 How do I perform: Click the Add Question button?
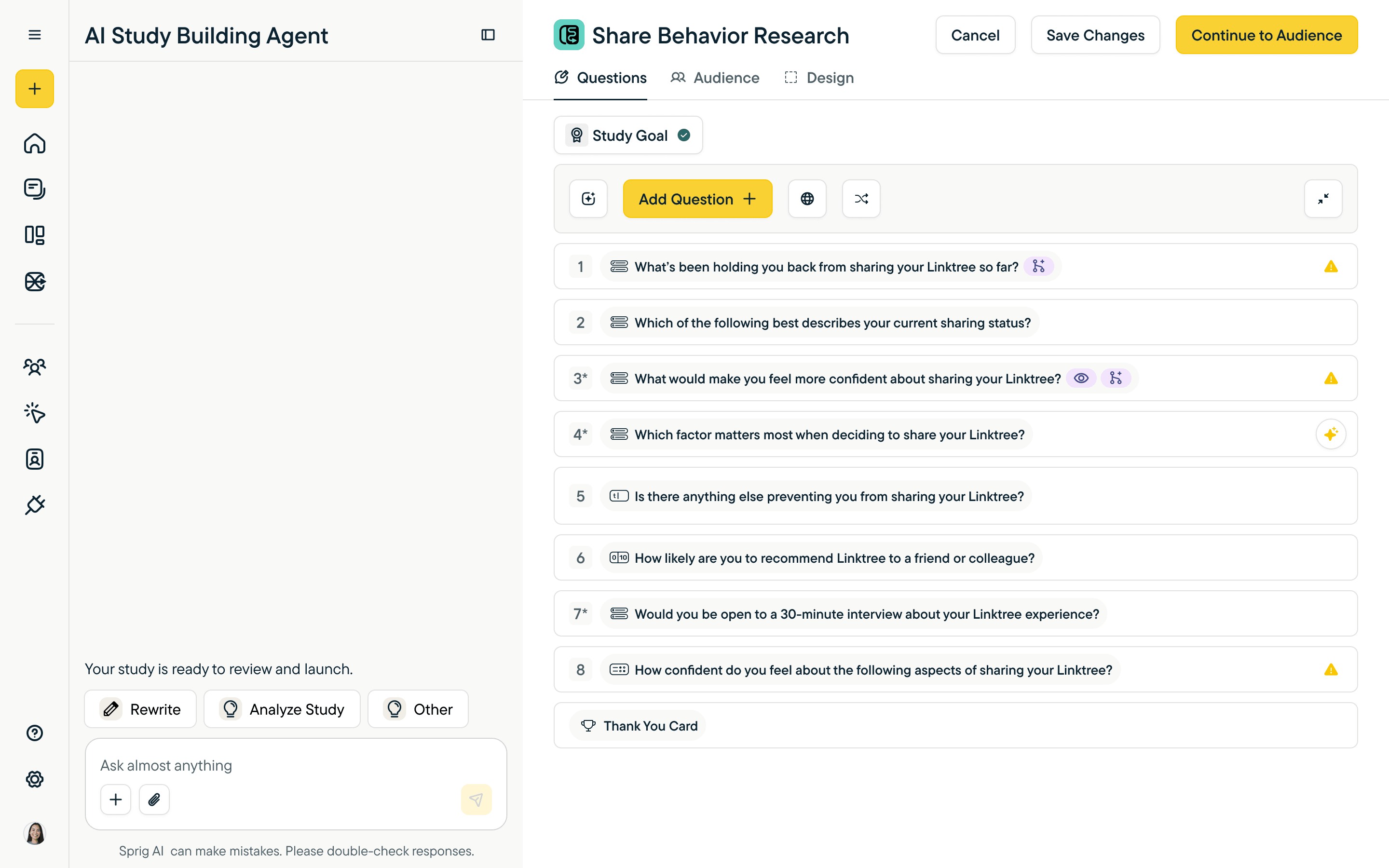coord(697,199)
